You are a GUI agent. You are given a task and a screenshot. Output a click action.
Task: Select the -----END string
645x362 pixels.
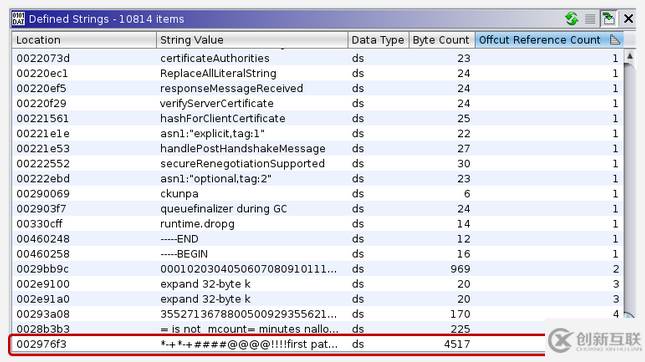tap(179, 239)
